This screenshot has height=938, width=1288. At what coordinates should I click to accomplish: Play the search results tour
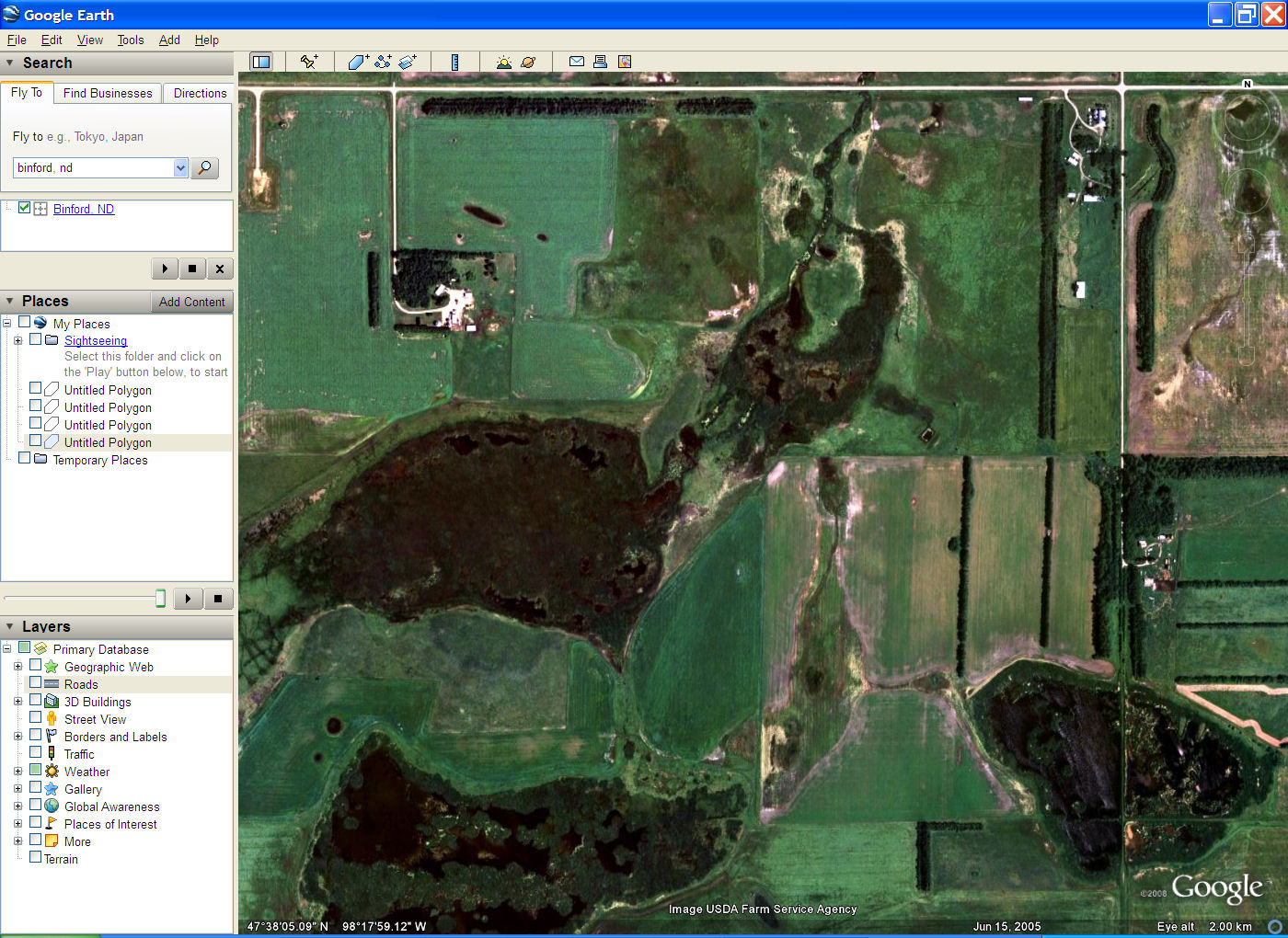(x=165, y=269)
